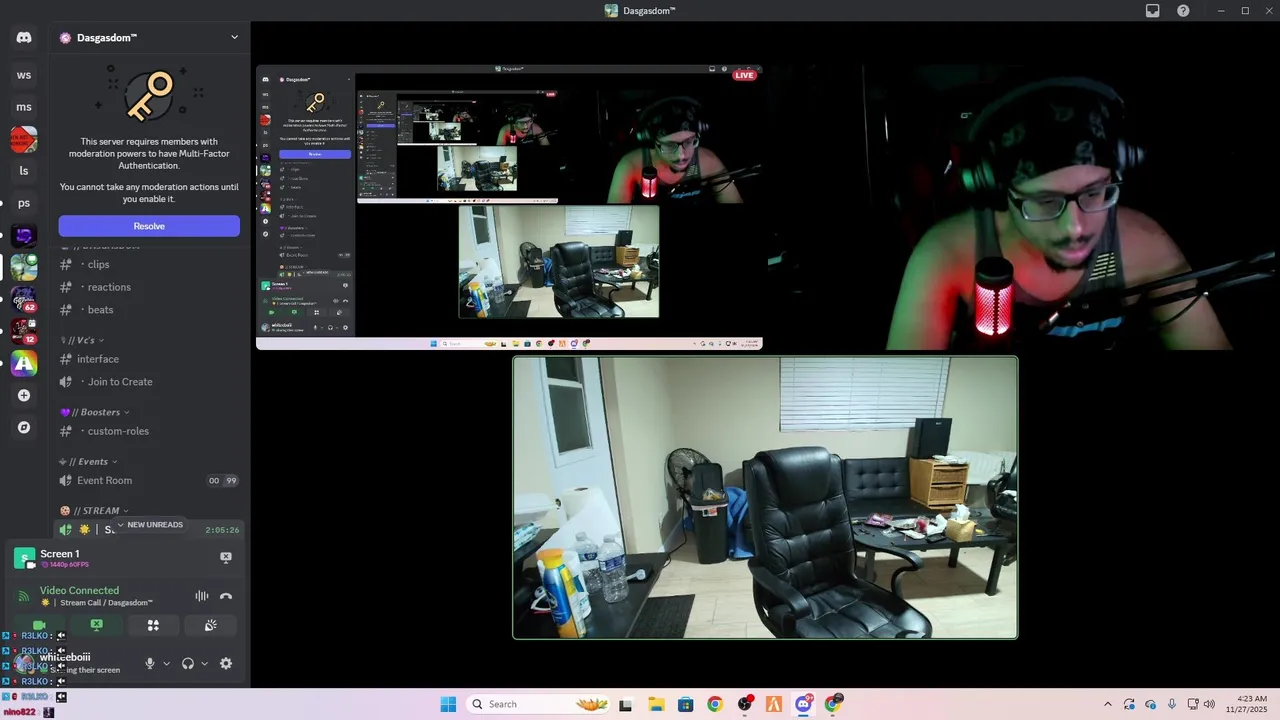The width and height of the screenshot is (1280, 720).
Task: Open Windows Start menu
Action: pos(448,704)
